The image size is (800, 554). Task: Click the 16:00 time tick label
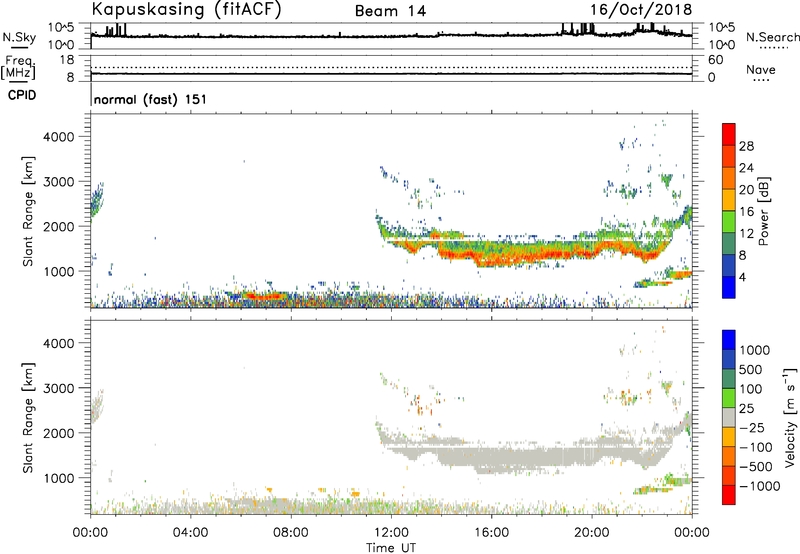(491, 533)
